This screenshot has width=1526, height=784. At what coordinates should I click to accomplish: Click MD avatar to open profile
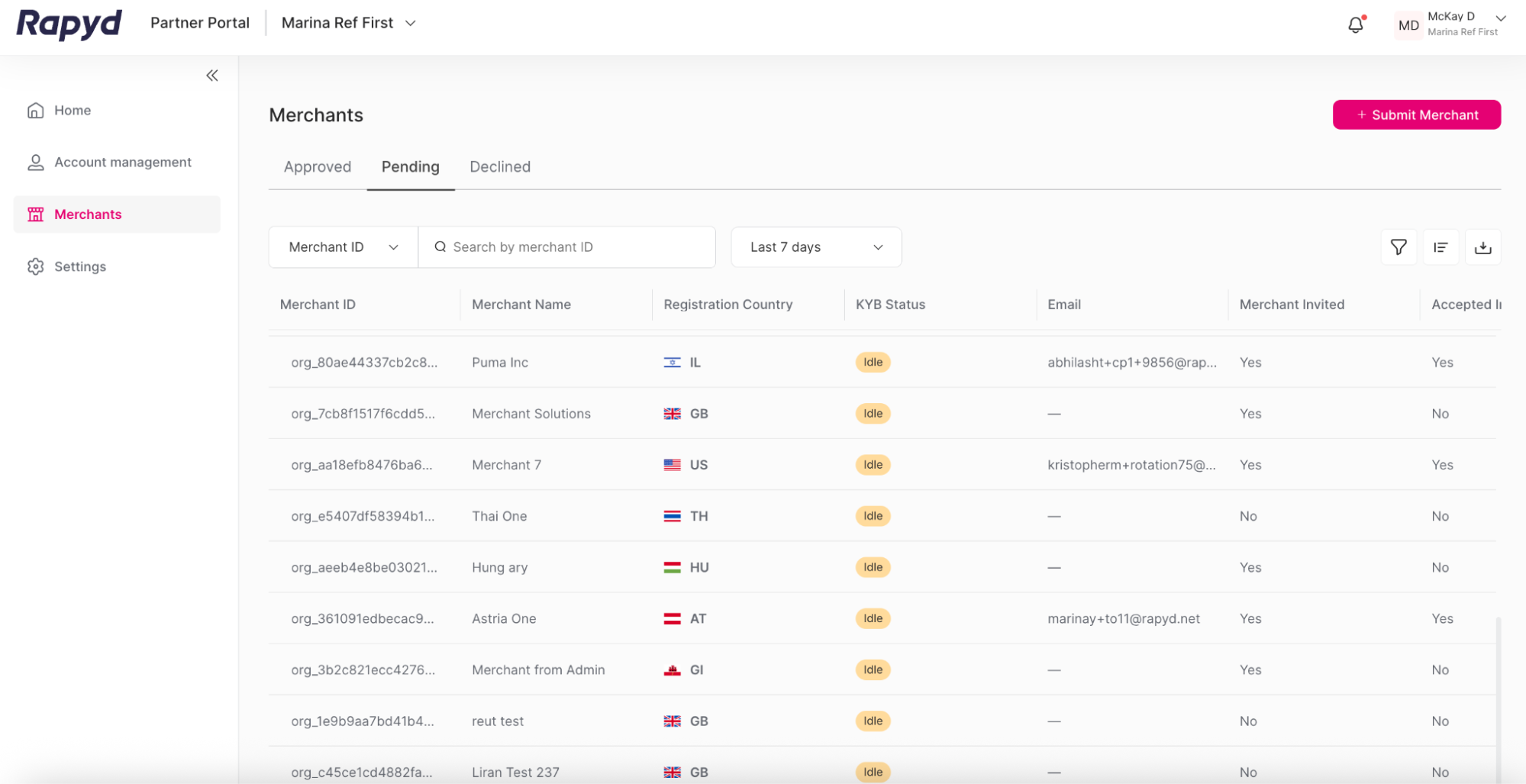(x=1407, y=24)
